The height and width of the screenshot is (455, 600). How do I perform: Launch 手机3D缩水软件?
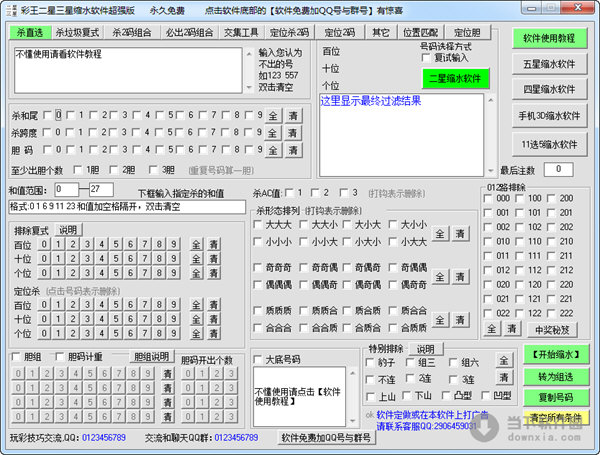[549, 116]
